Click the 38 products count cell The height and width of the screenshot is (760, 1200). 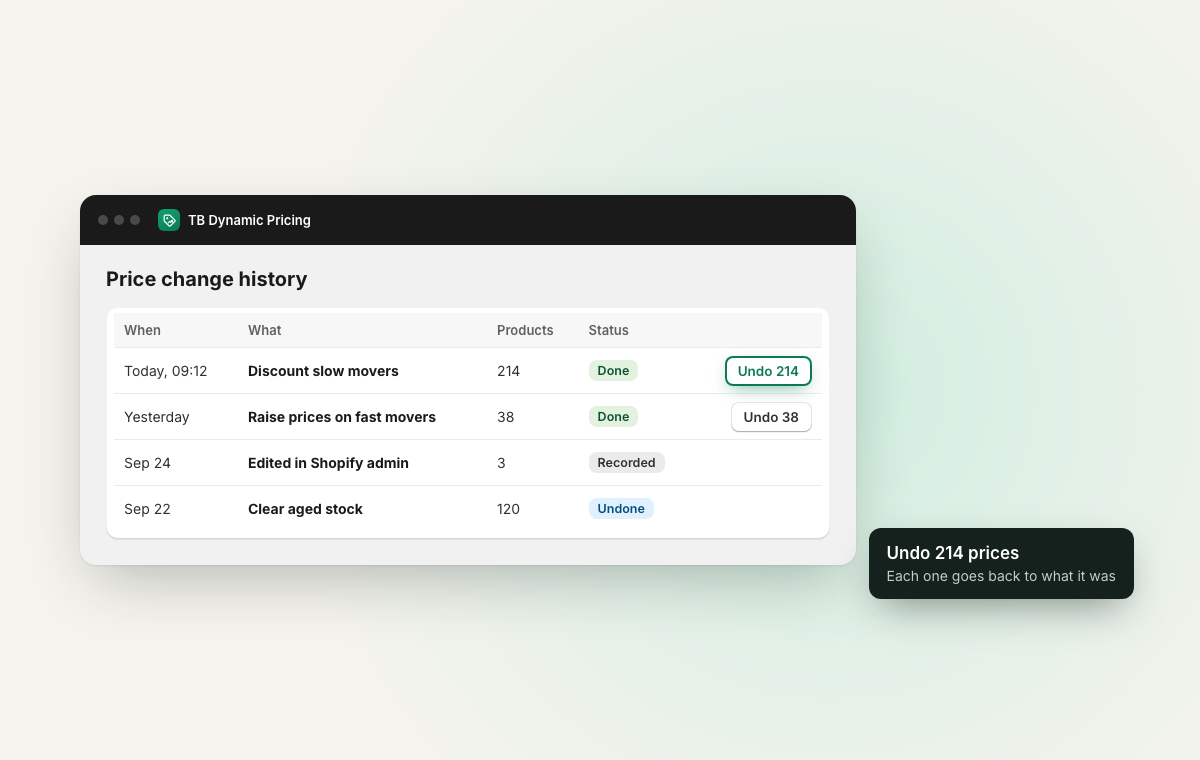point(505,417)
